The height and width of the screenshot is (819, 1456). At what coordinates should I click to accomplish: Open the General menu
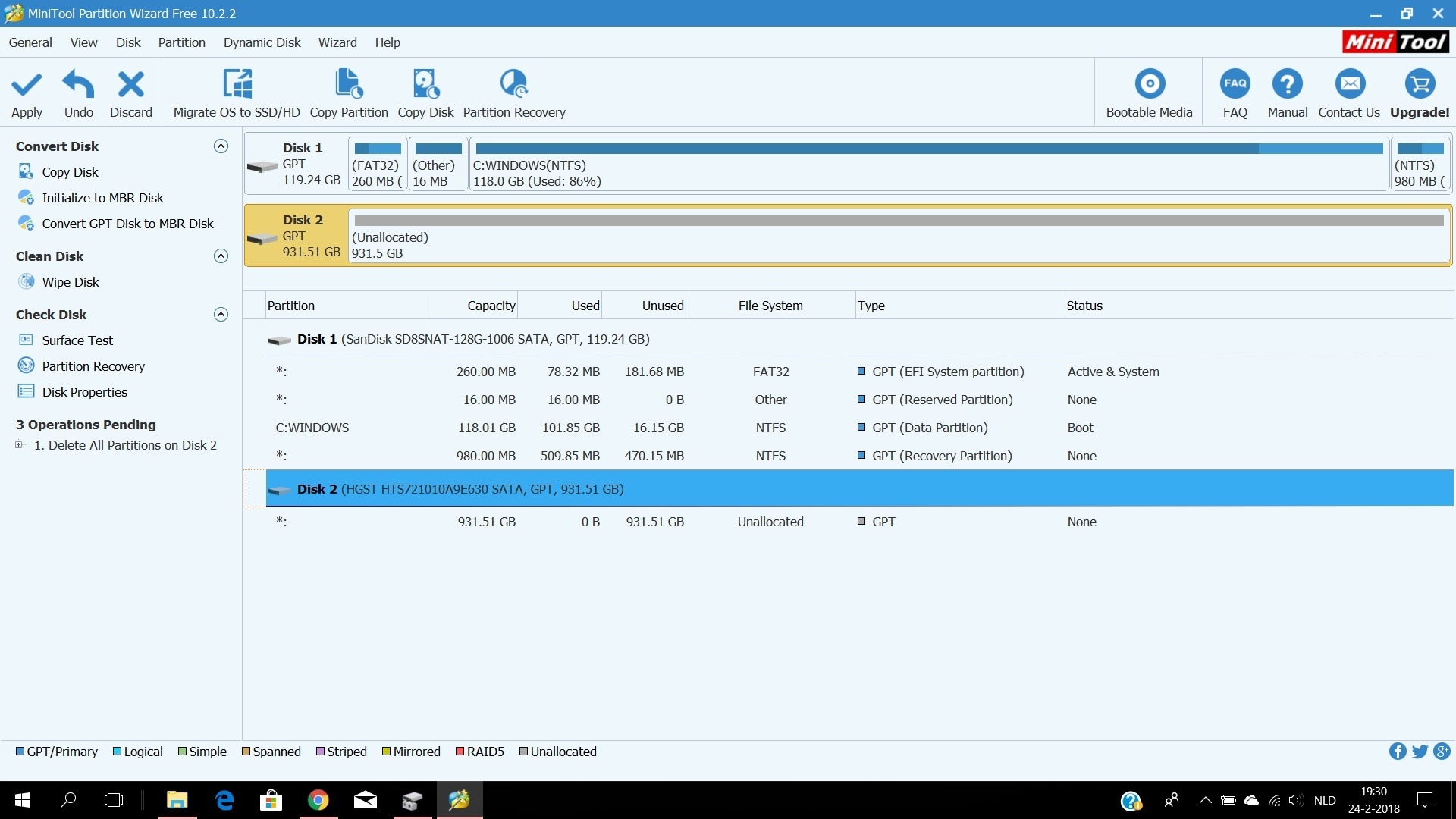pyautogui.click(x=30, y=42)
